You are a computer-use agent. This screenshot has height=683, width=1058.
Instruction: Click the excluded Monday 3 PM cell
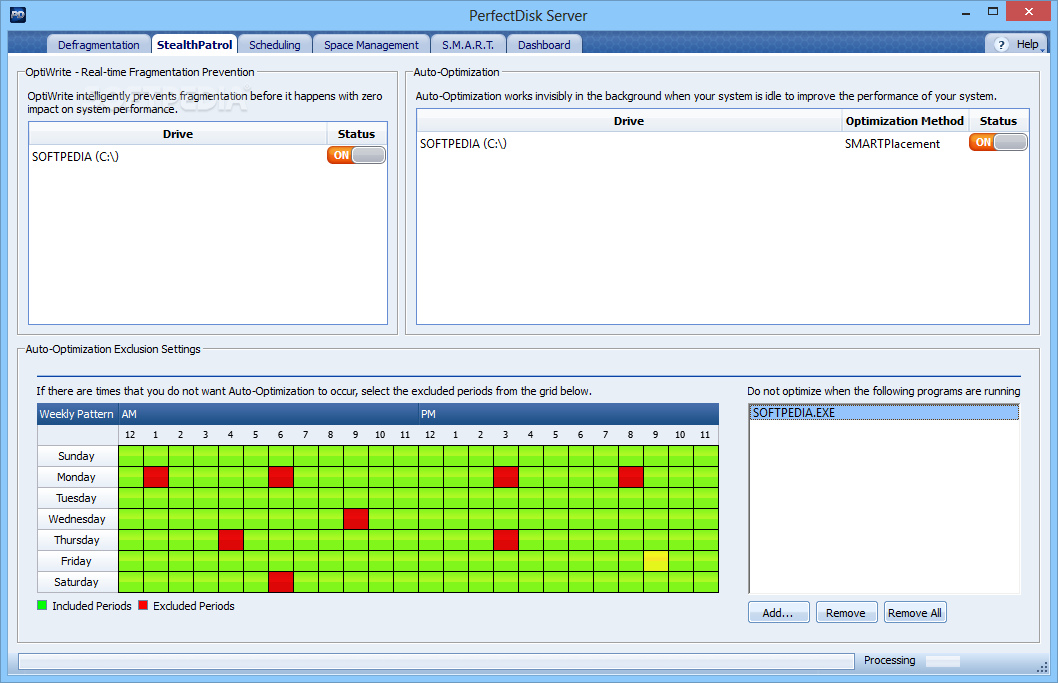tap(506, 477)
